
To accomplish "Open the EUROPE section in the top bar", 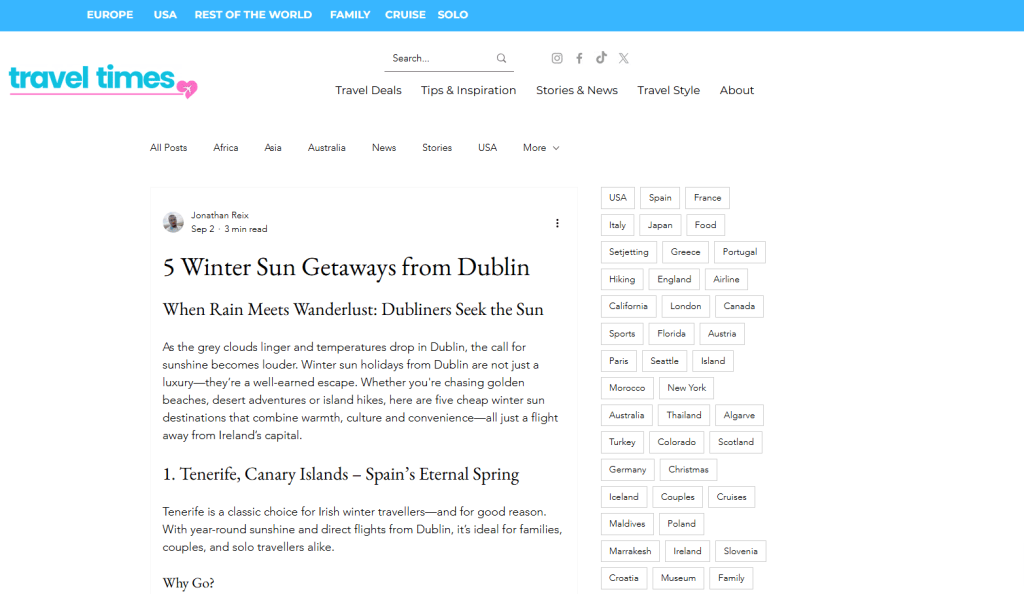I will 109,14.
